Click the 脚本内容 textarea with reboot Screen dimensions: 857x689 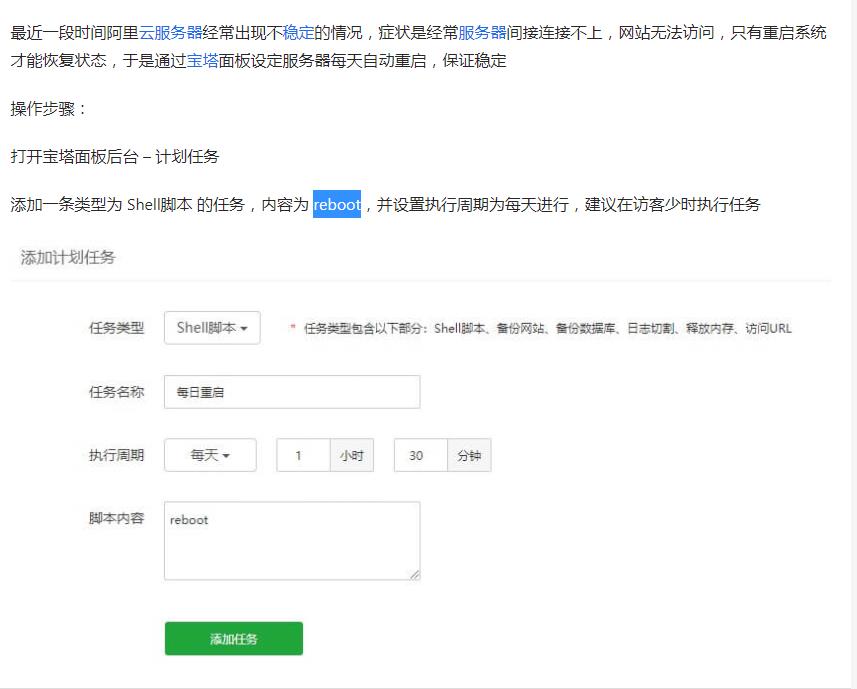[292, 541]
